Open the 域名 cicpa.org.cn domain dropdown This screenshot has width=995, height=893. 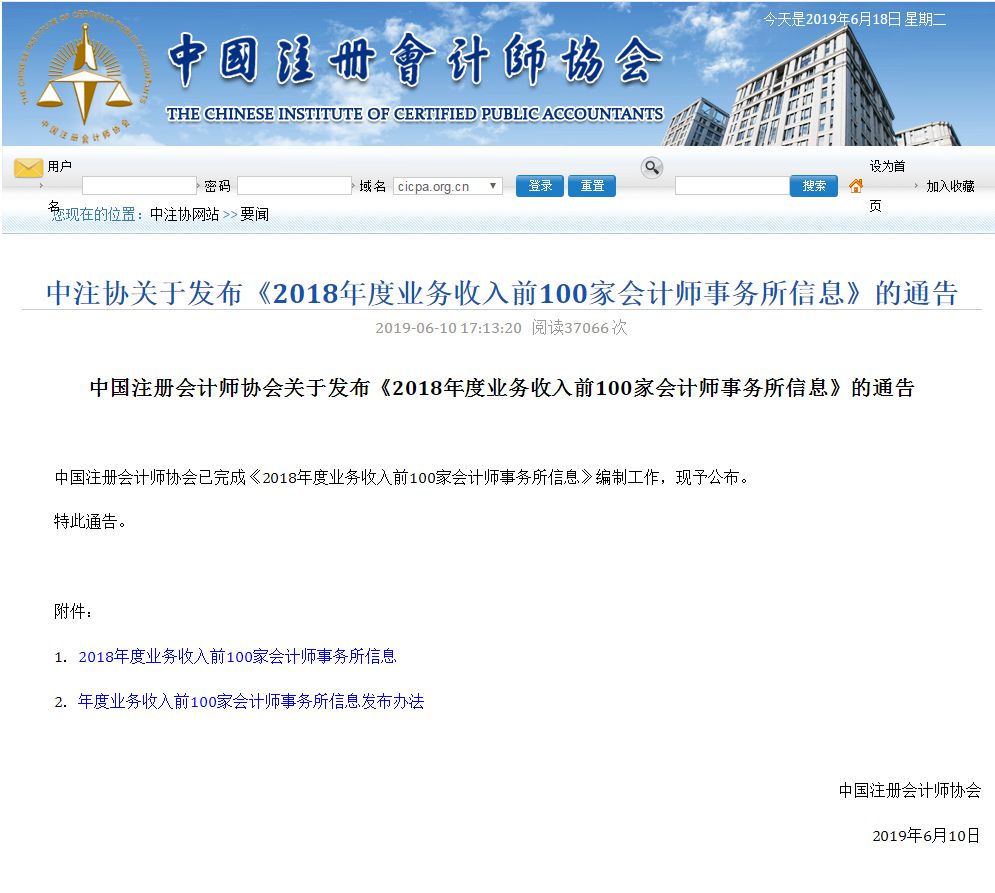(448, 186)
